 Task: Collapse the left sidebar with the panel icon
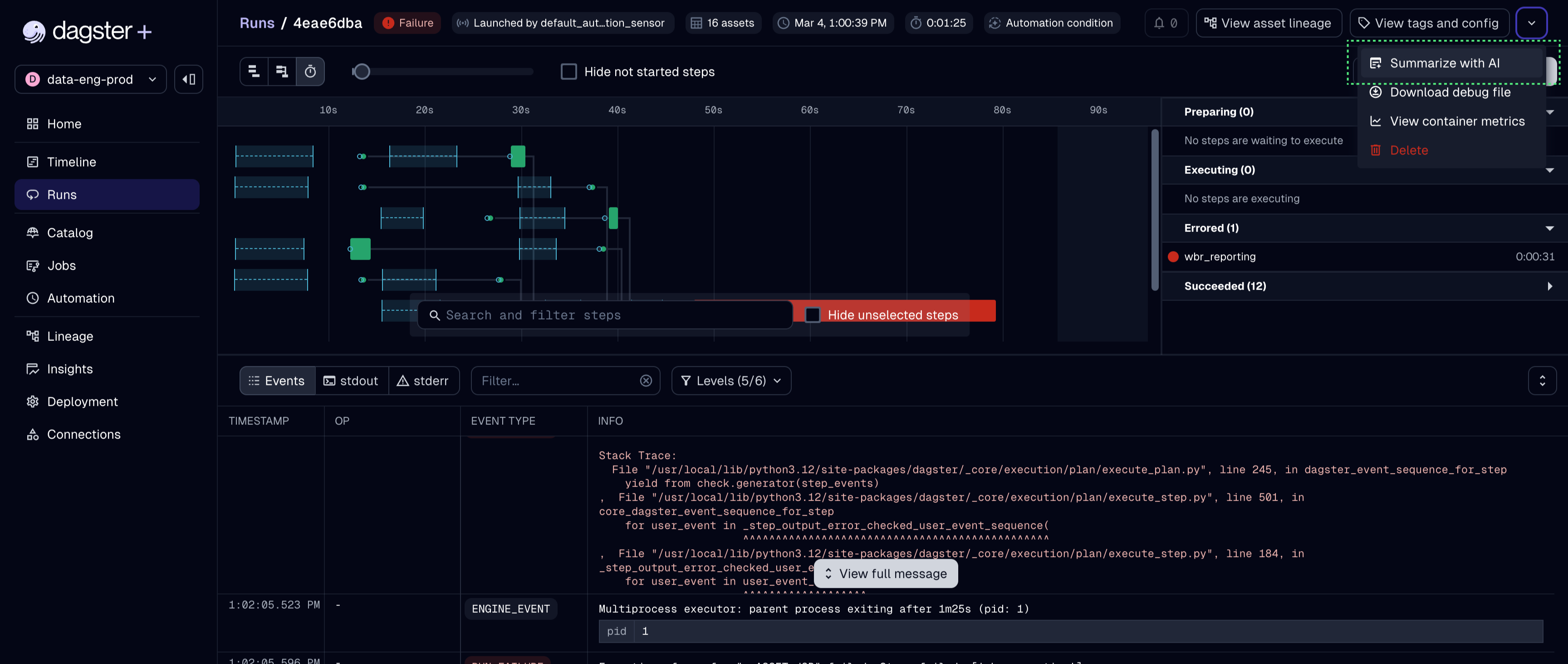click(x=189, y=79)
